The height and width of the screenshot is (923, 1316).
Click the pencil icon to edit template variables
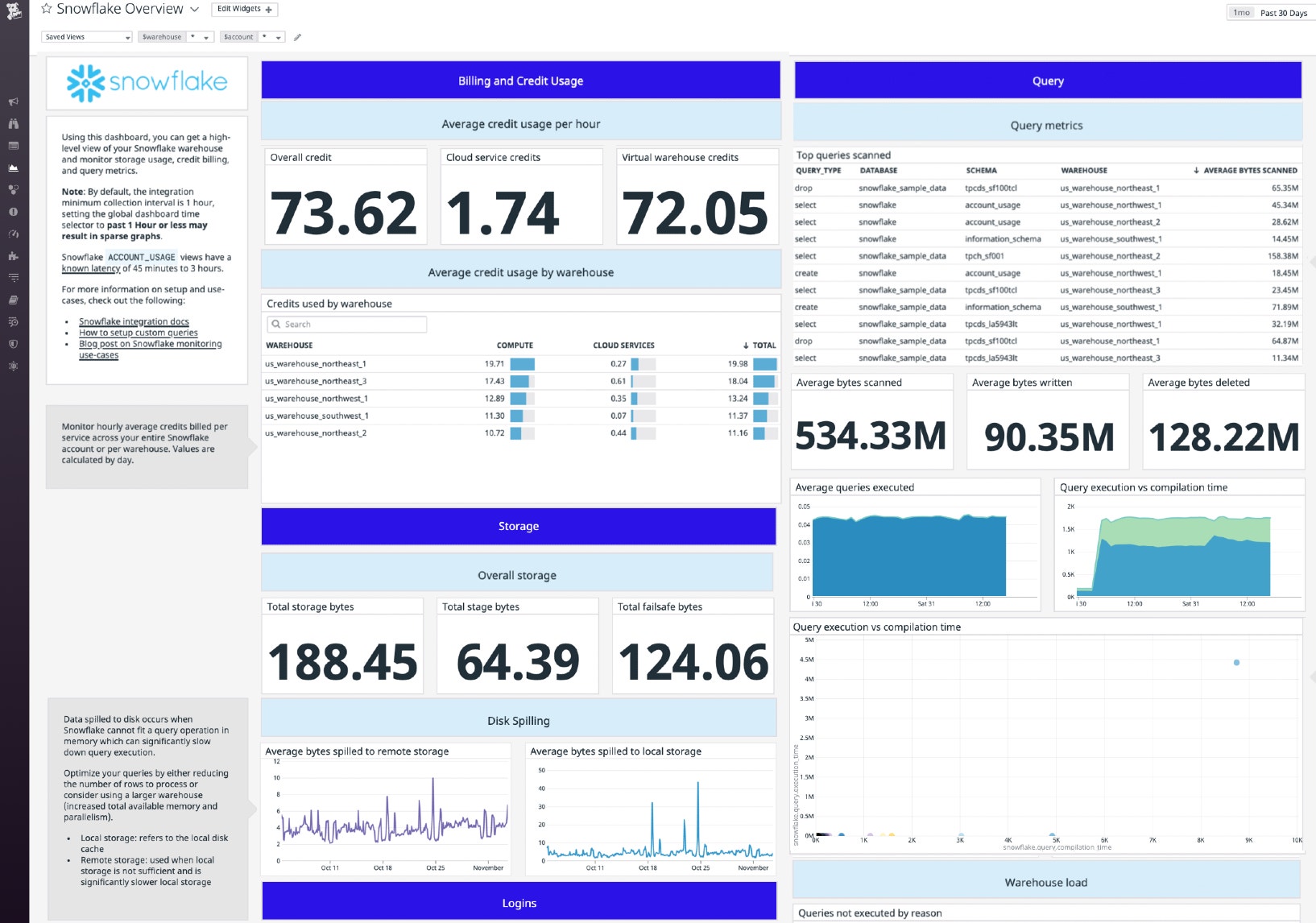(x=297, y=37)
